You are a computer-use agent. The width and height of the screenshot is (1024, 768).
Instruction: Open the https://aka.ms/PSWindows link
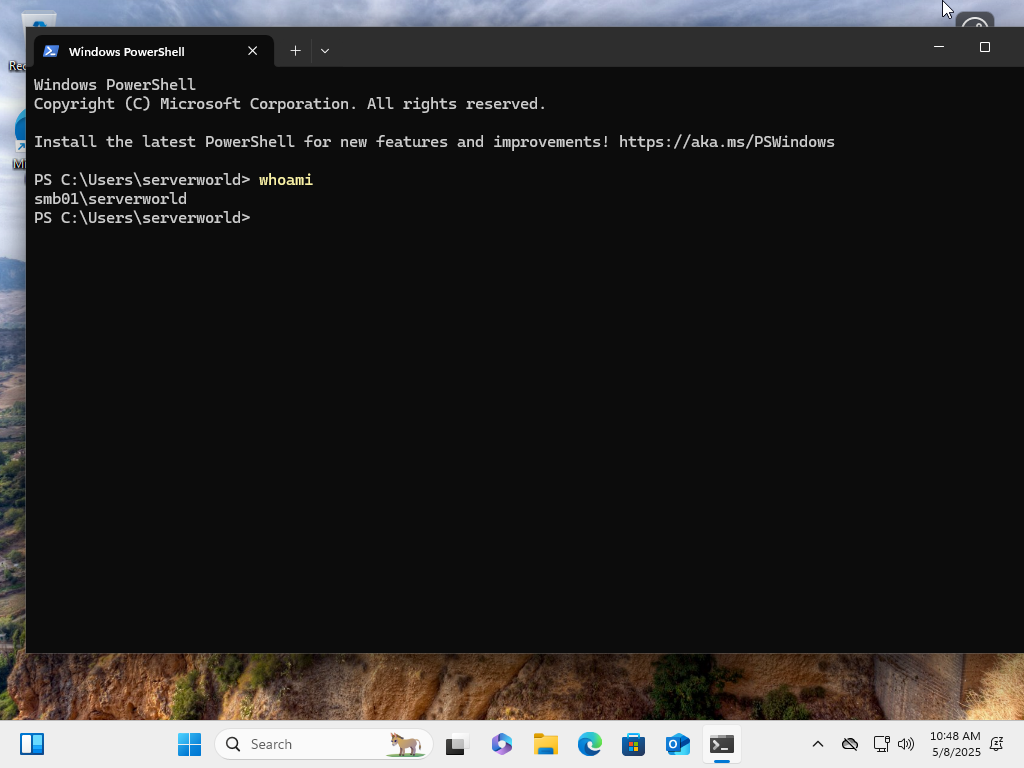tap(727, 142)
